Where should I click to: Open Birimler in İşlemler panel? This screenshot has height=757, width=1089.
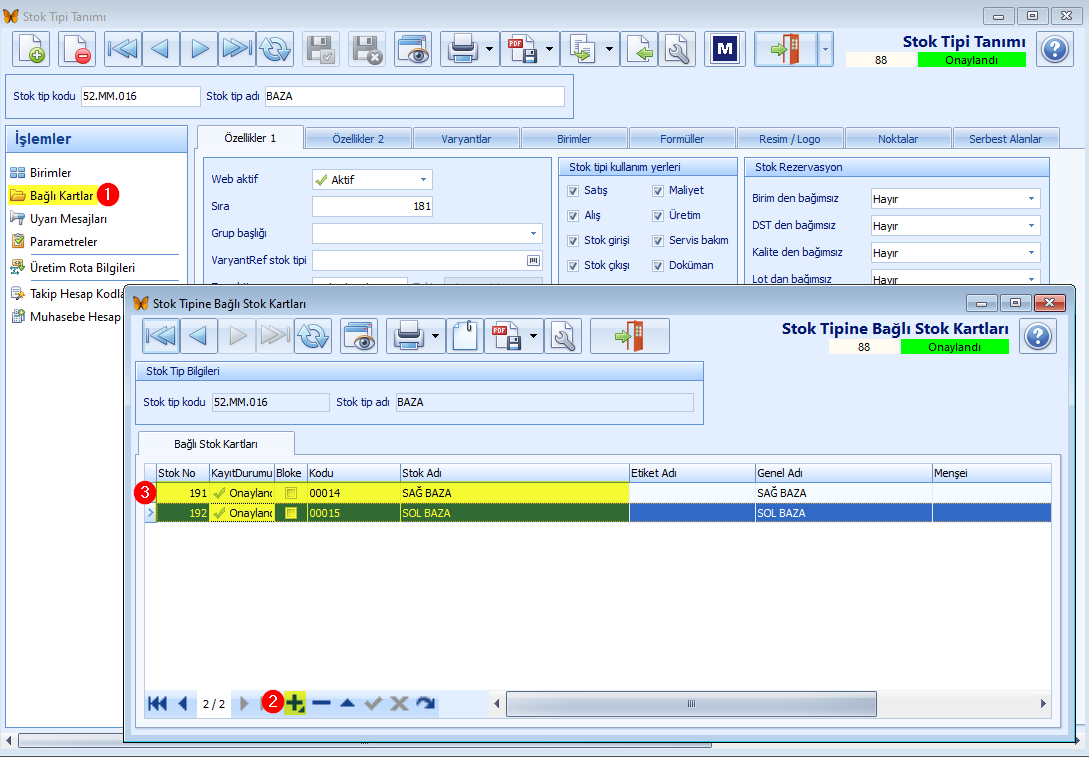pos(50,172)
